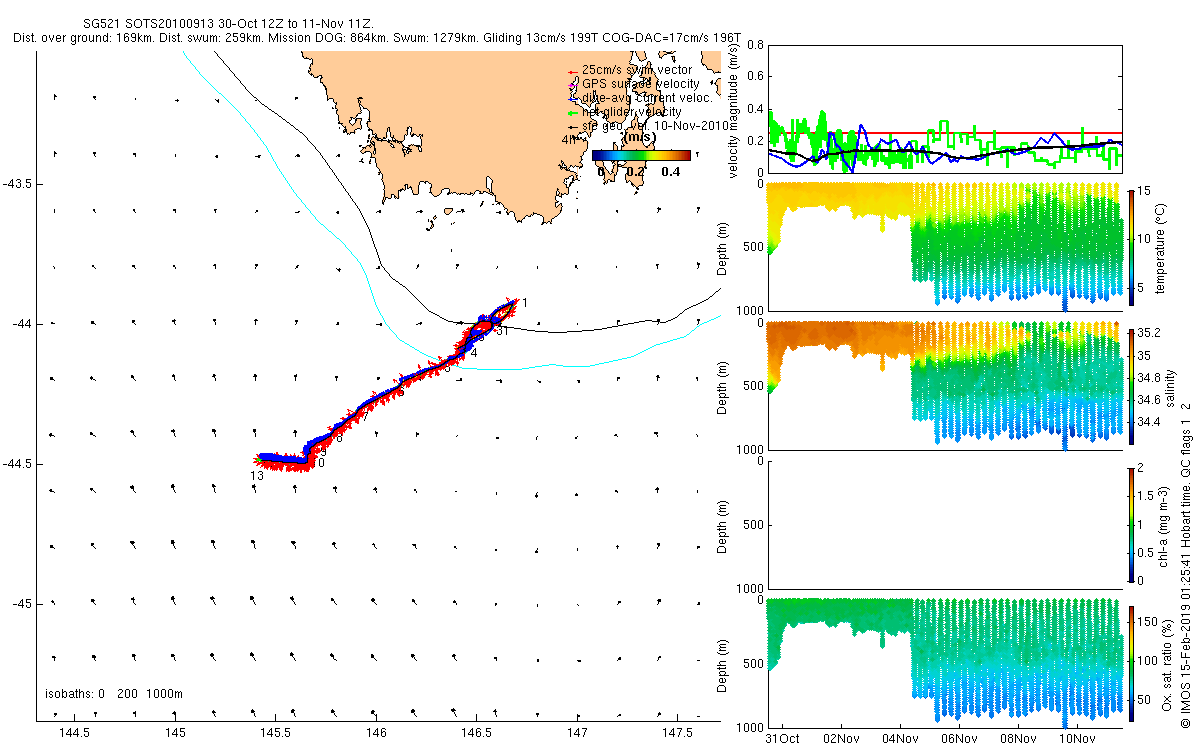1200x750 pixels.
Task: Click the temperature depth-section panel
Action: pyautogui.click(x=944, y=245)
